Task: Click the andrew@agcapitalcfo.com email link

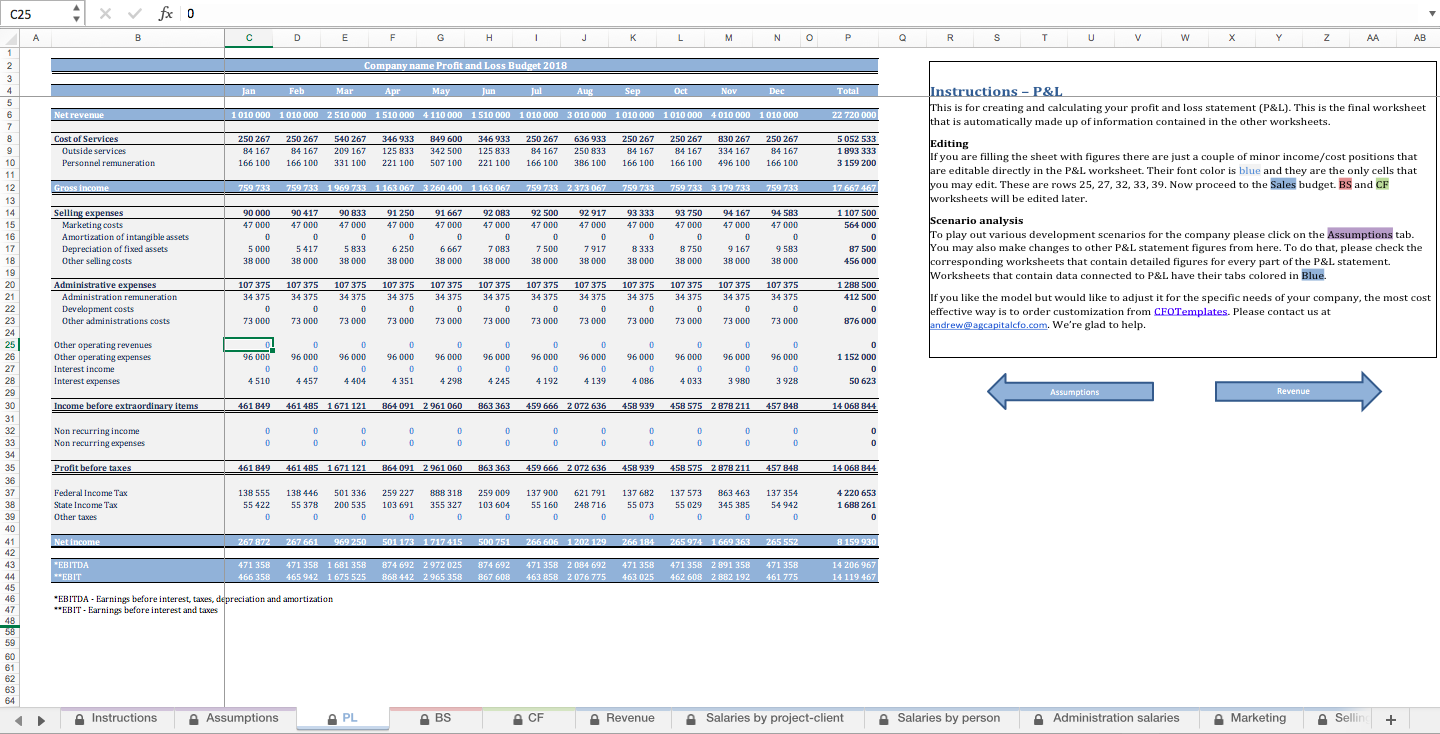Action: pyautogui.click(x=988, y=324)
